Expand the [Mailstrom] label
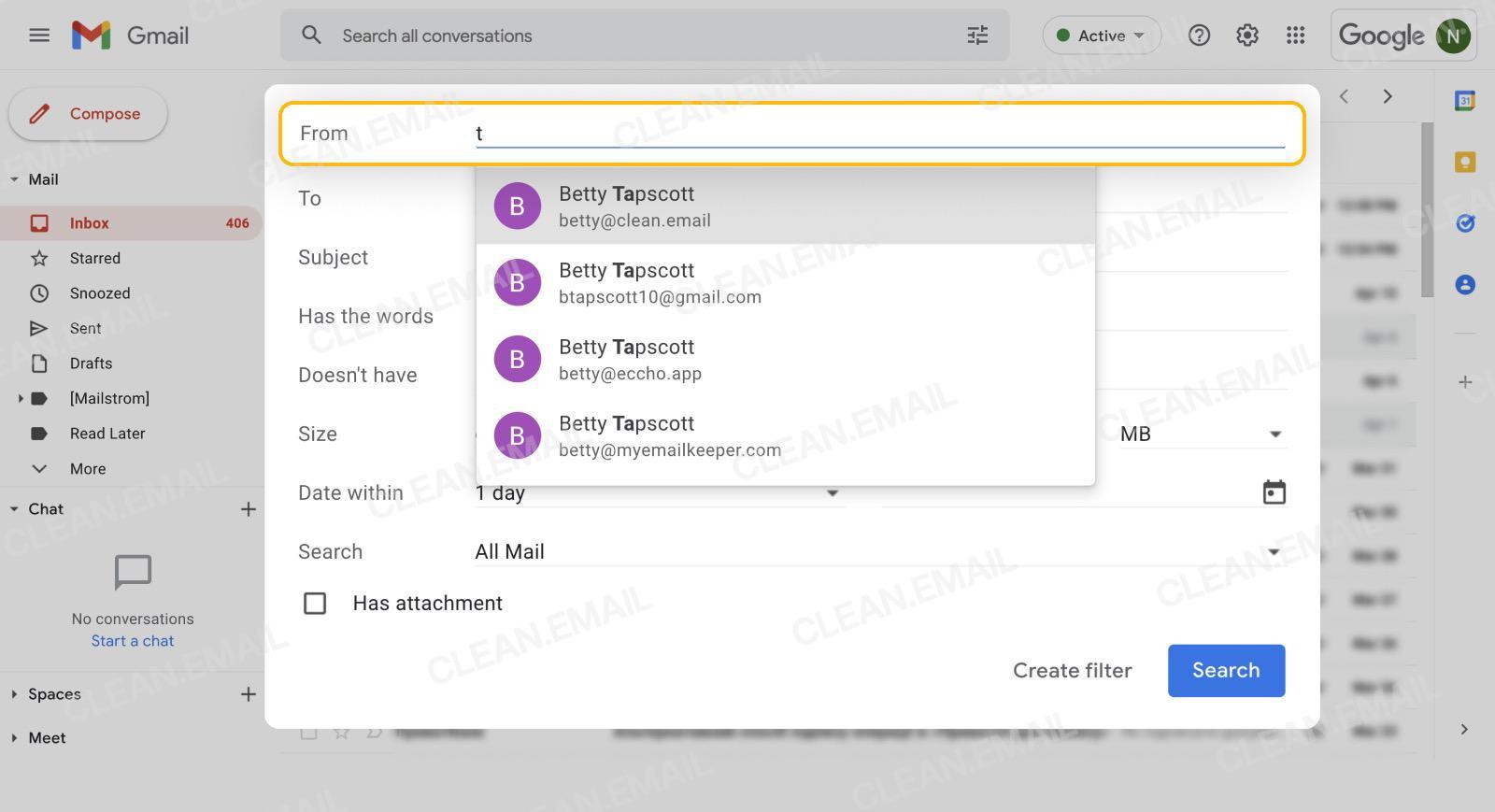 click(21, 399)
